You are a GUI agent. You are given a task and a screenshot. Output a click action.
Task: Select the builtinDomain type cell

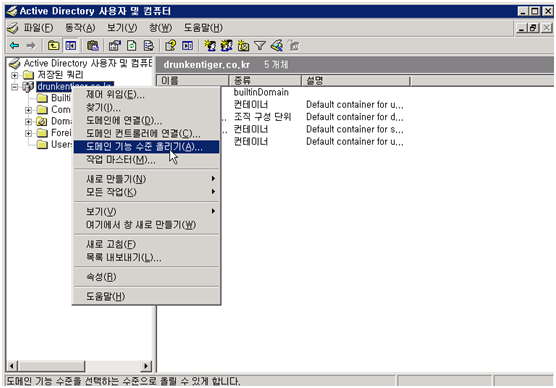tap(261, 93)
